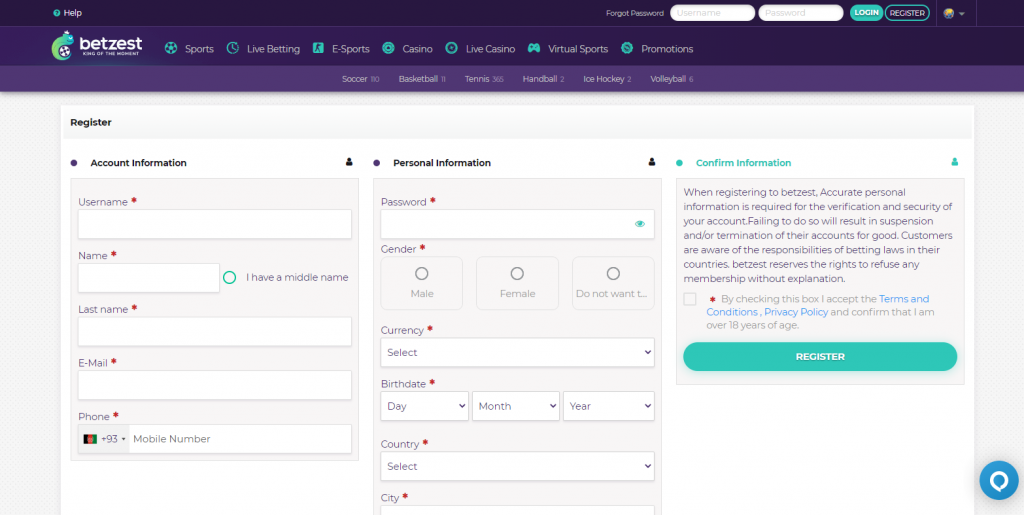This screenshot has height=515, width=1024.
Task: Click the Help question mark icon
Action: (57, 13)
